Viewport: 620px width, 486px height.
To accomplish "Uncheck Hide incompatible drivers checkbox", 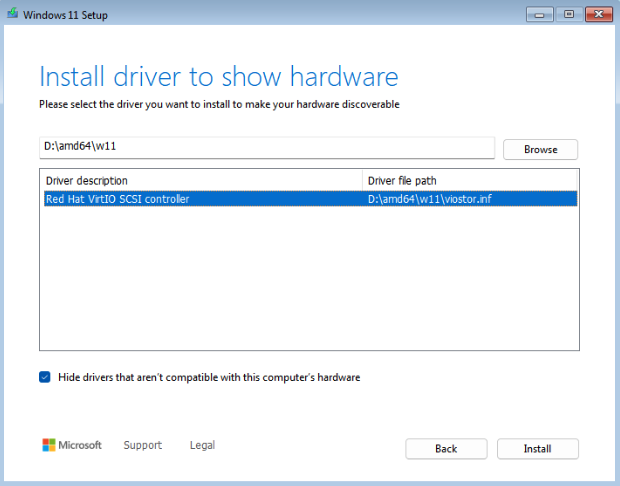I will pyautogui.click(x=45, y=377).
